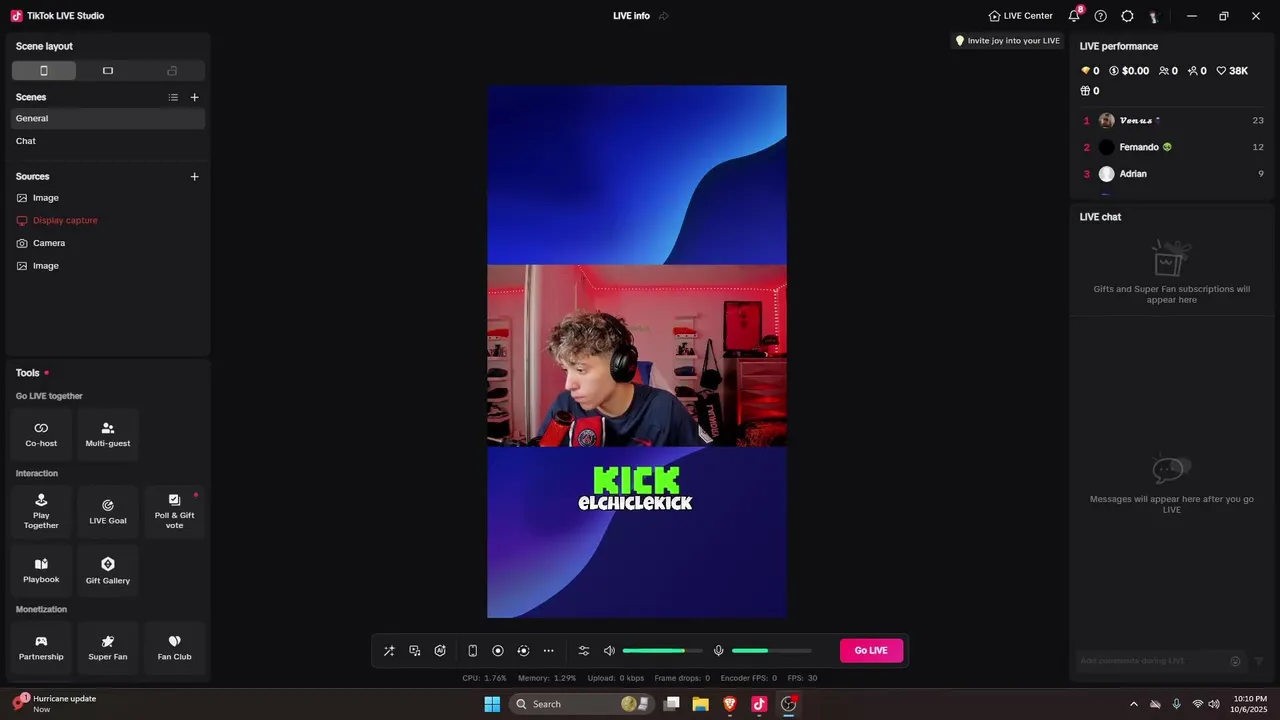This screenshot has height=720, width=1280.
Task: Click the $0.00 earnings value
Action: (1129, 71)
